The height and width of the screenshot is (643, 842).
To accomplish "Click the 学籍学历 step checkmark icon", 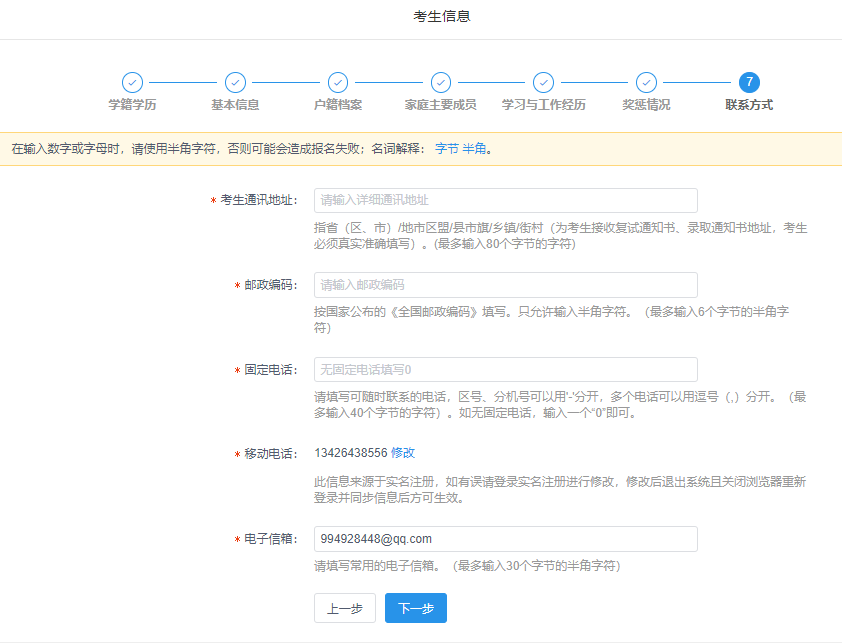I will [x=132, y=83].
